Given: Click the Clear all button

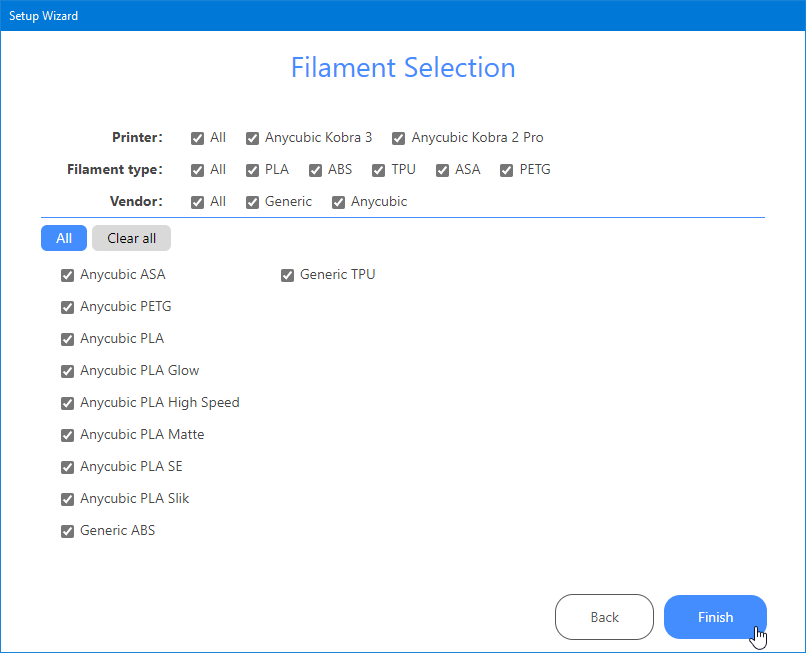Looking at the screenshot, I should click(x=132, y=238).
